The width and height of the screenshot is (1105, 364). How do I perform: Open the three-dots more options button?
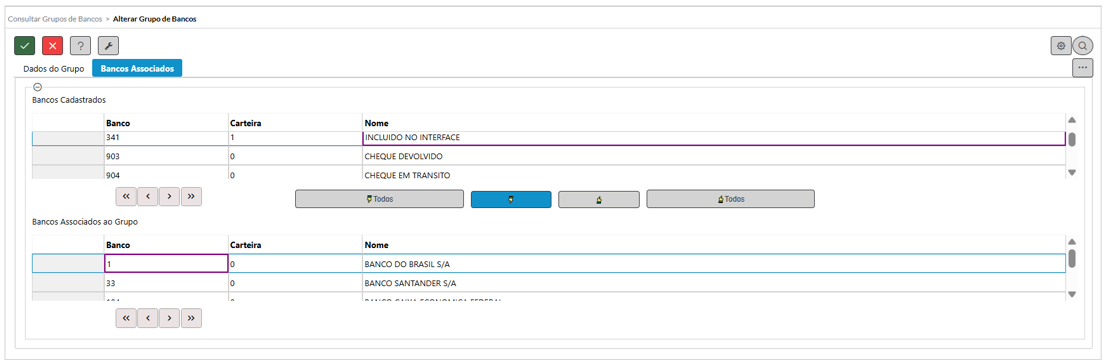[1083, 68]
